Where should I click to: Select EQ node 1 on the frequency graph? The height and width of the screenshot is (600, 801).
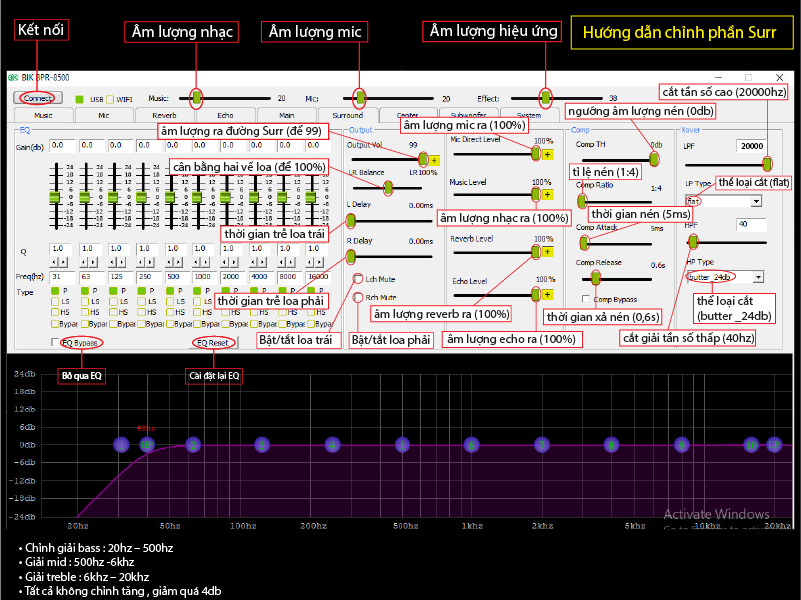[122, 445]
